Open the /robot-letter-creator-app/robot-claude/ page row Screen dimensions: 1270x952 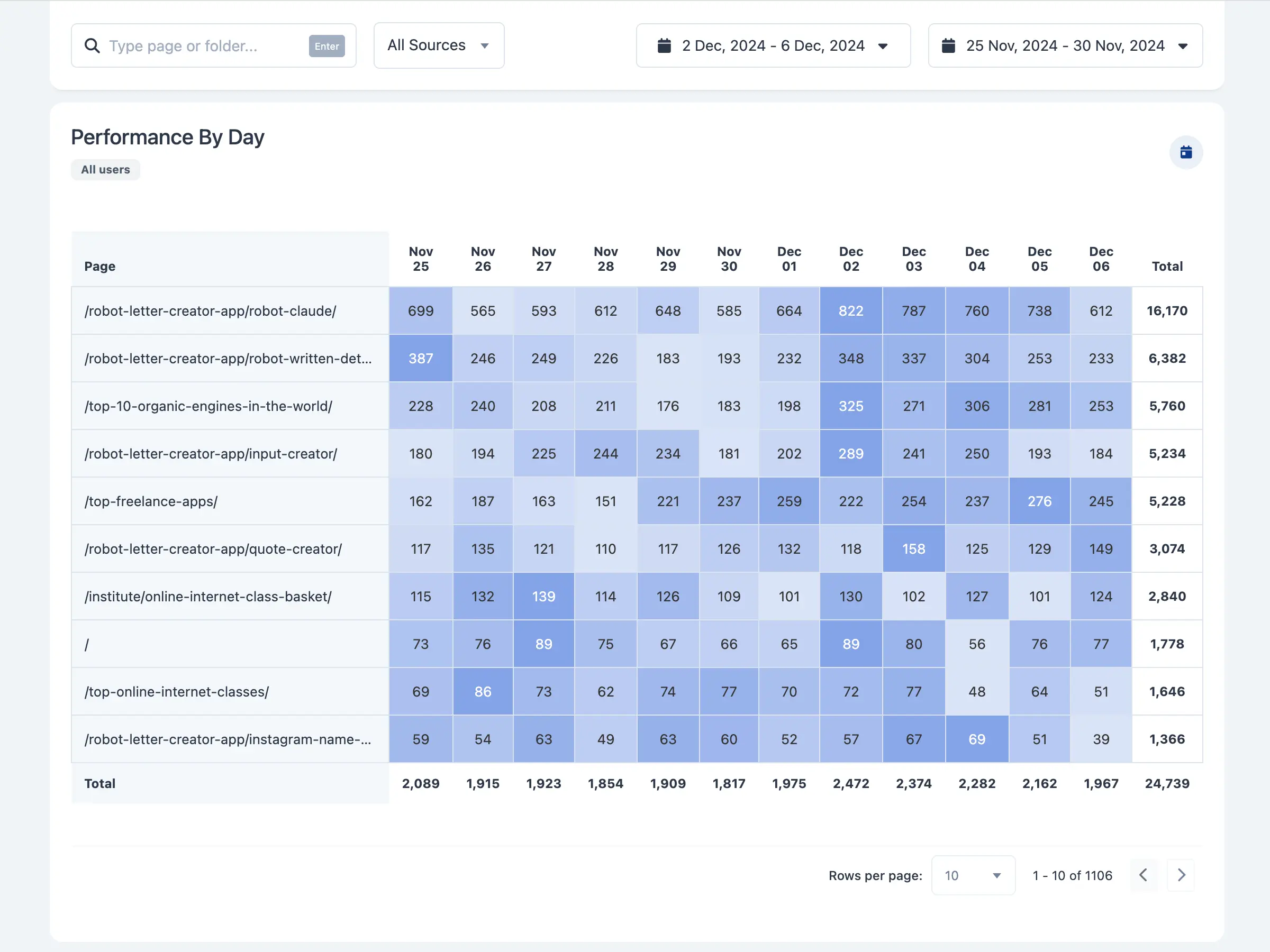210,311
